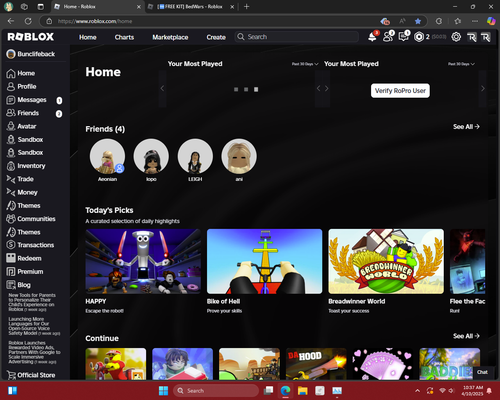
Task: Open the BADDIE game in Continue
Action: point(450,364)
